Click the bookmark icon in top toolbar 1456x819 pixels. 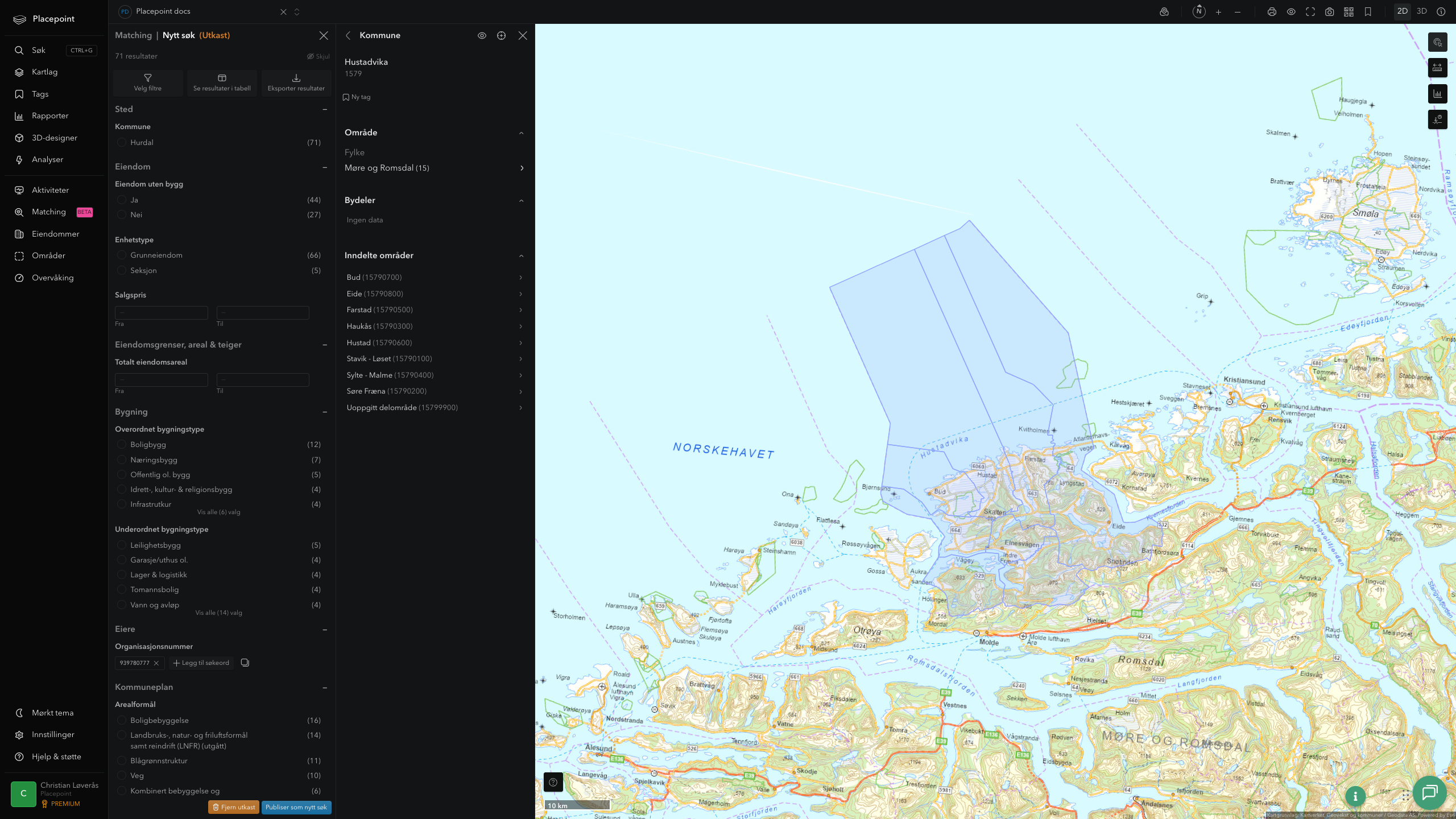(1368, 12)
